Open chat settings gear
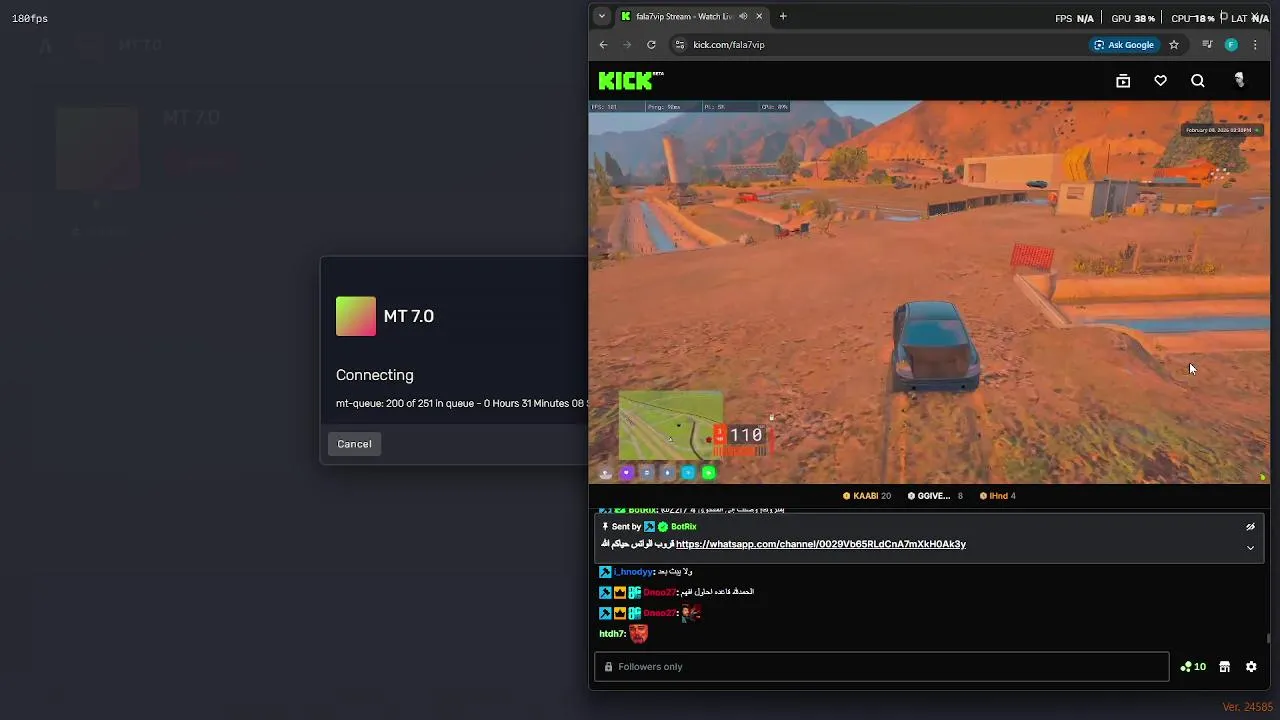Viewport: 1280px width, 720px height. click(x=1251, y=667)
